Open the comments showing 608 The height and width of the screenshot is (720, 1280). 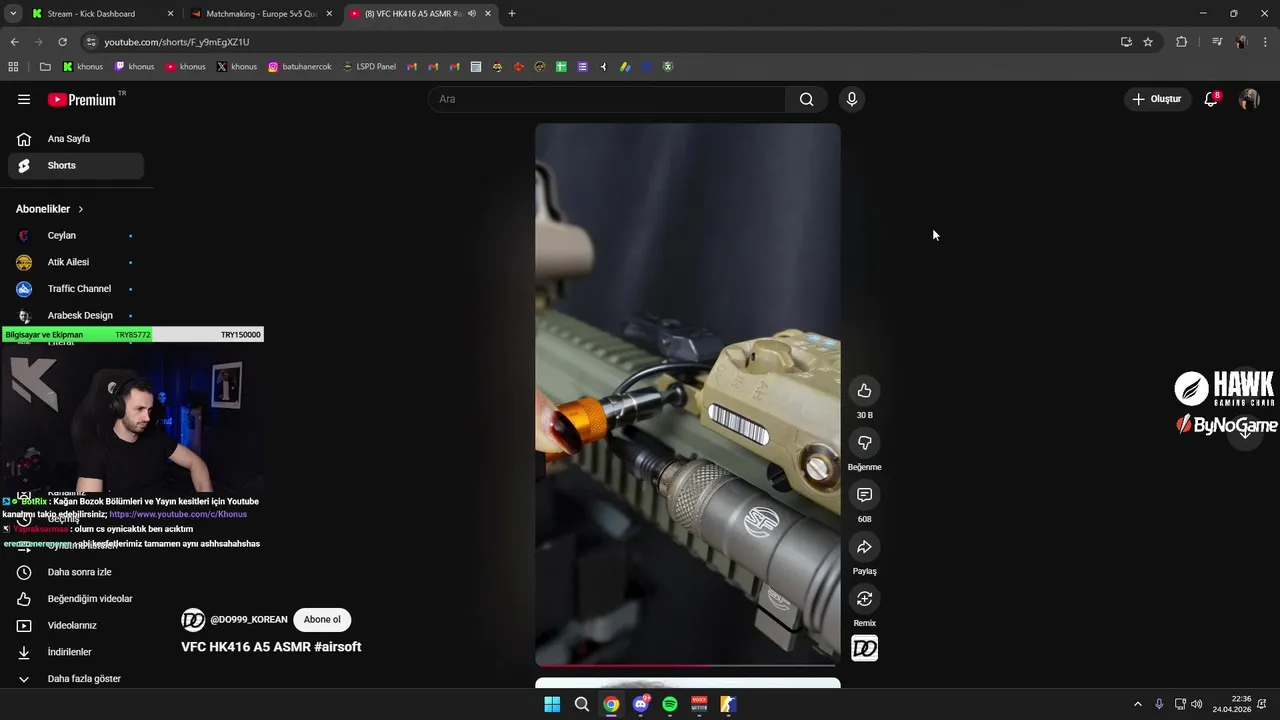tap(864, 495)
